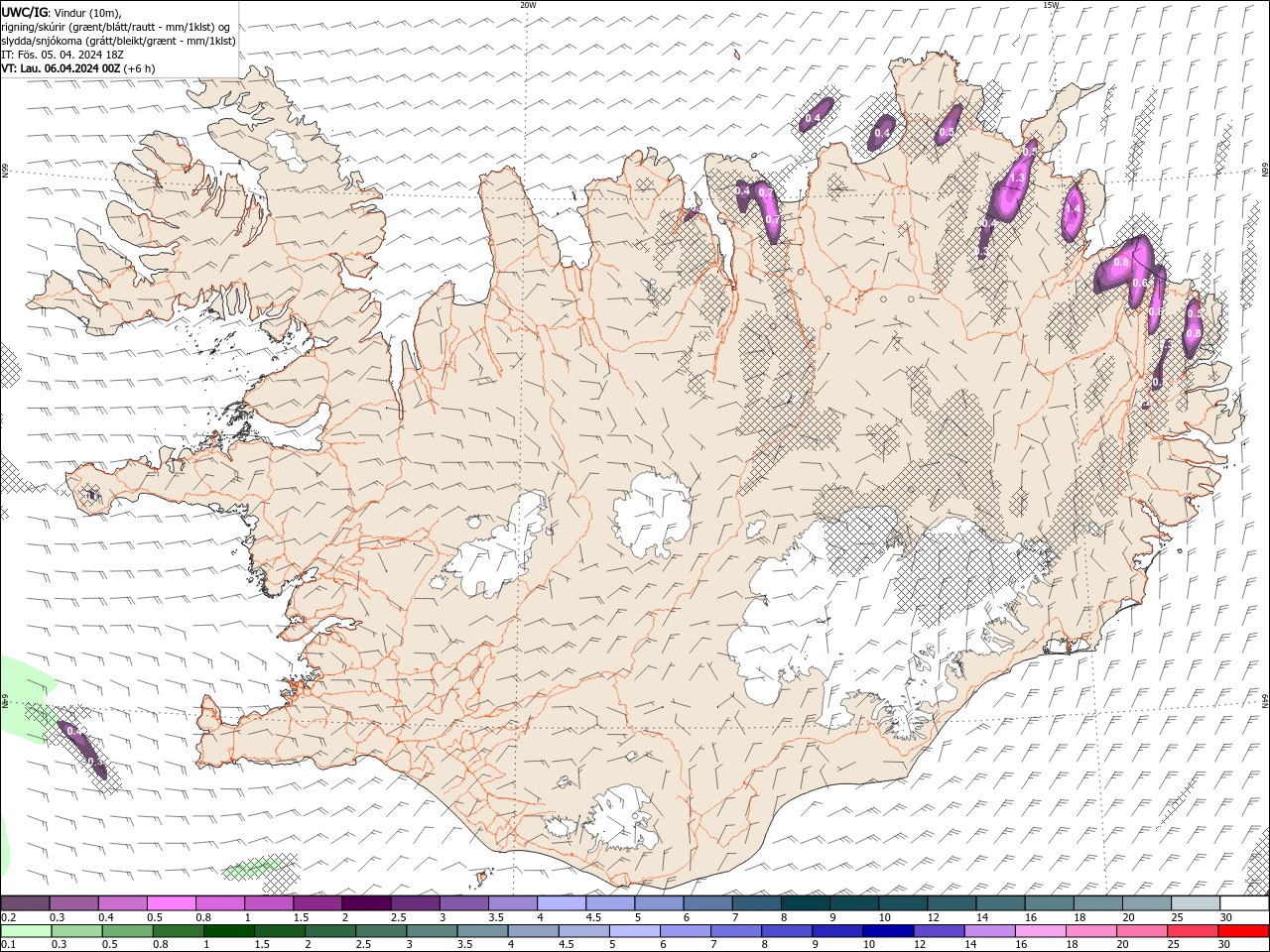1270x952 pixels.
Task: Pick the deep blue 10–12 rain scale swatch
Action: coord(887,931)
